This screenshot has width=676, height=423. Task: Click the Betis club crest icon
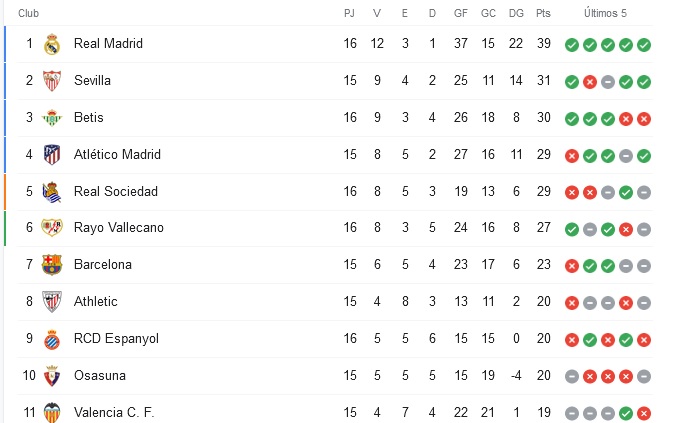point(52,118)
